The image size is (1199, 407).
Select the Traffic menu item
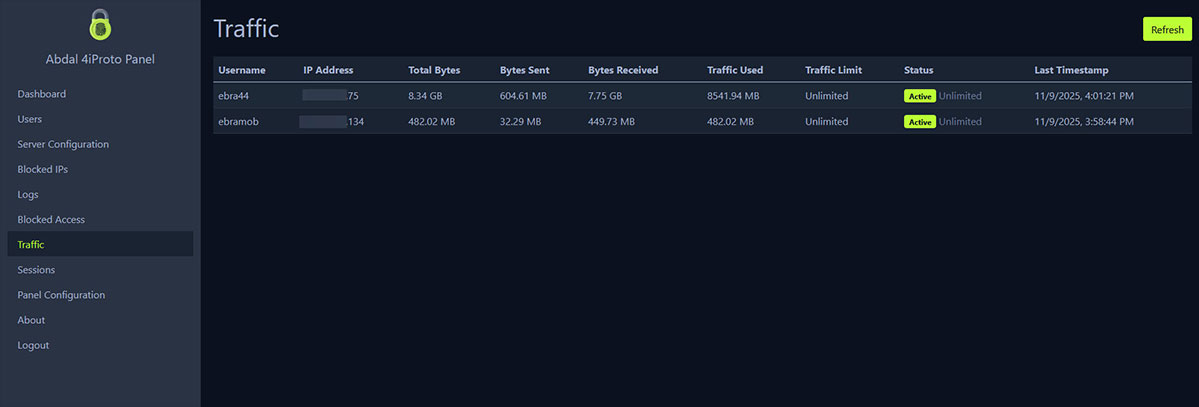click(100, 245)
